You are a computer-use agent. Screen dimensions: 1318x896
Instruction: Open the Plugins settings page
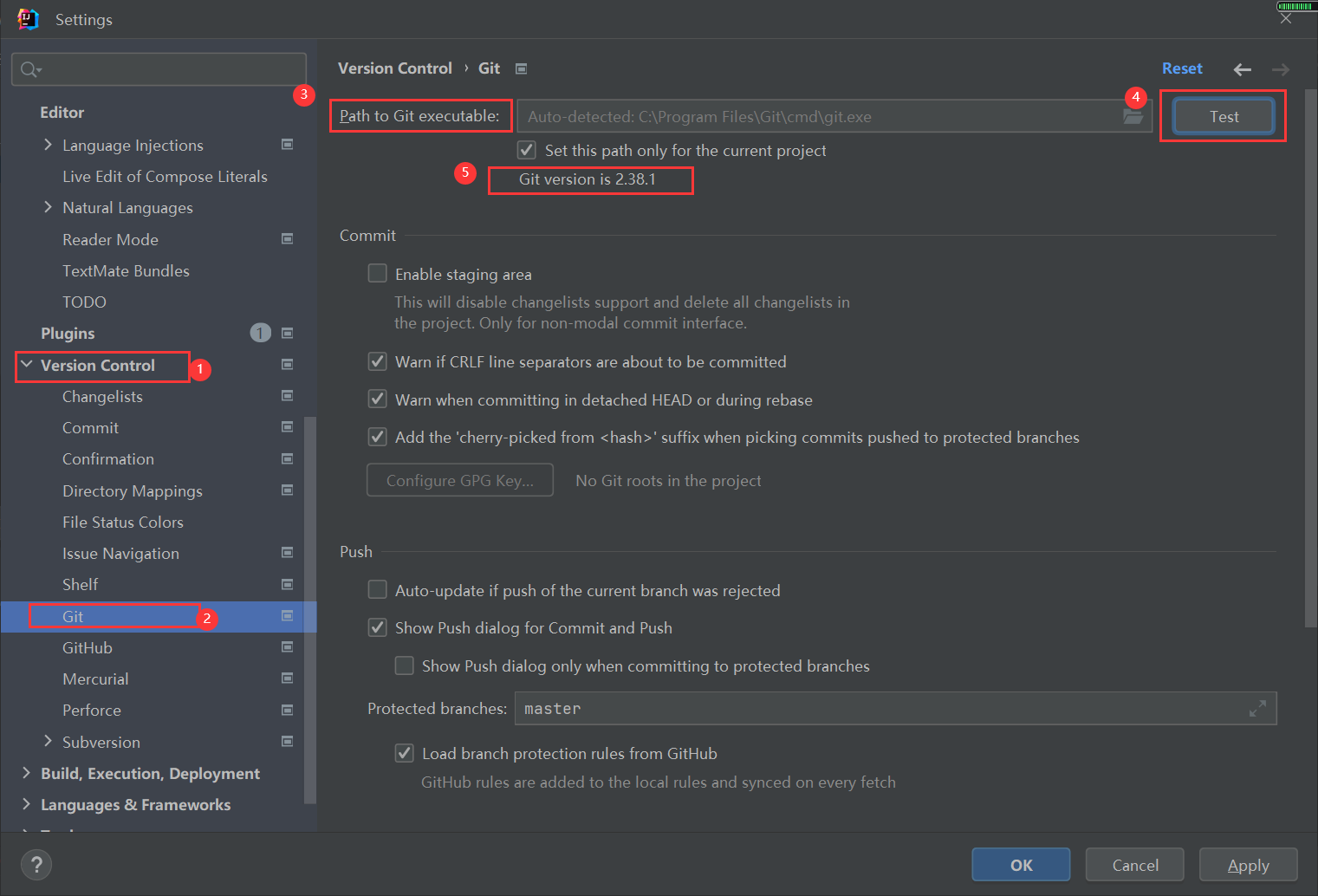point(68,333)
